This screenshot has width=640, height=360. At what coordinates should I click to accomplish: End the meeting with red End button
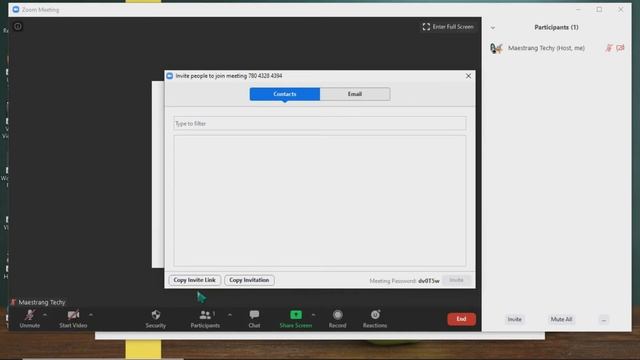461,319
